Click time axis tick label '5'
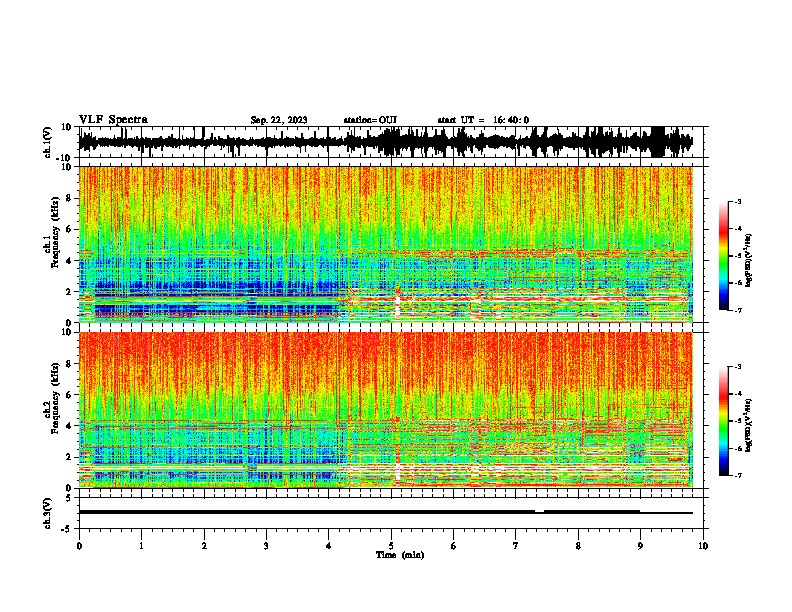792x612 pixels. 391,546
